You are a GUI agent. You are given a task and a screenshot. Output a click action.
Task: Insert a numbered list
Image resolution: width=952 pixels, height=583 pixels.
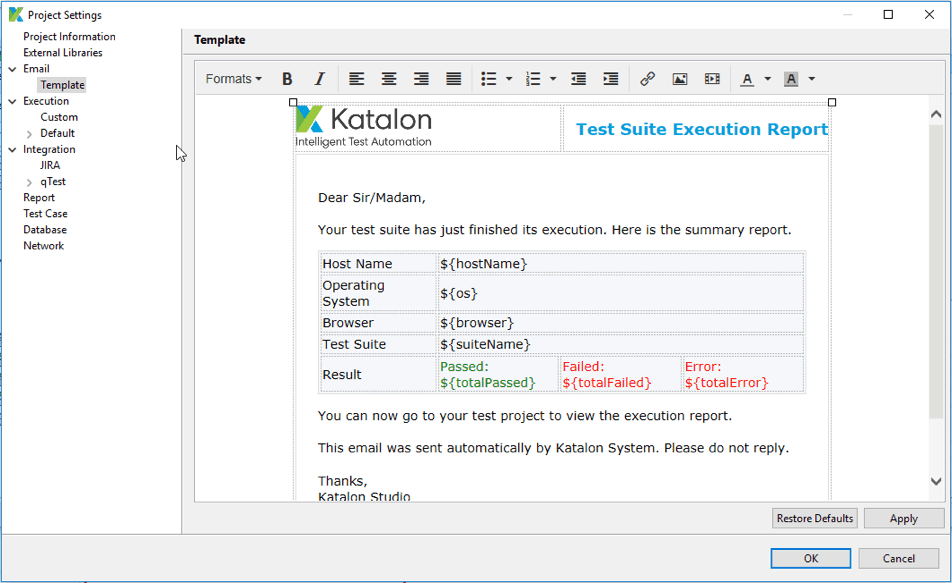(x=533, y=79)
